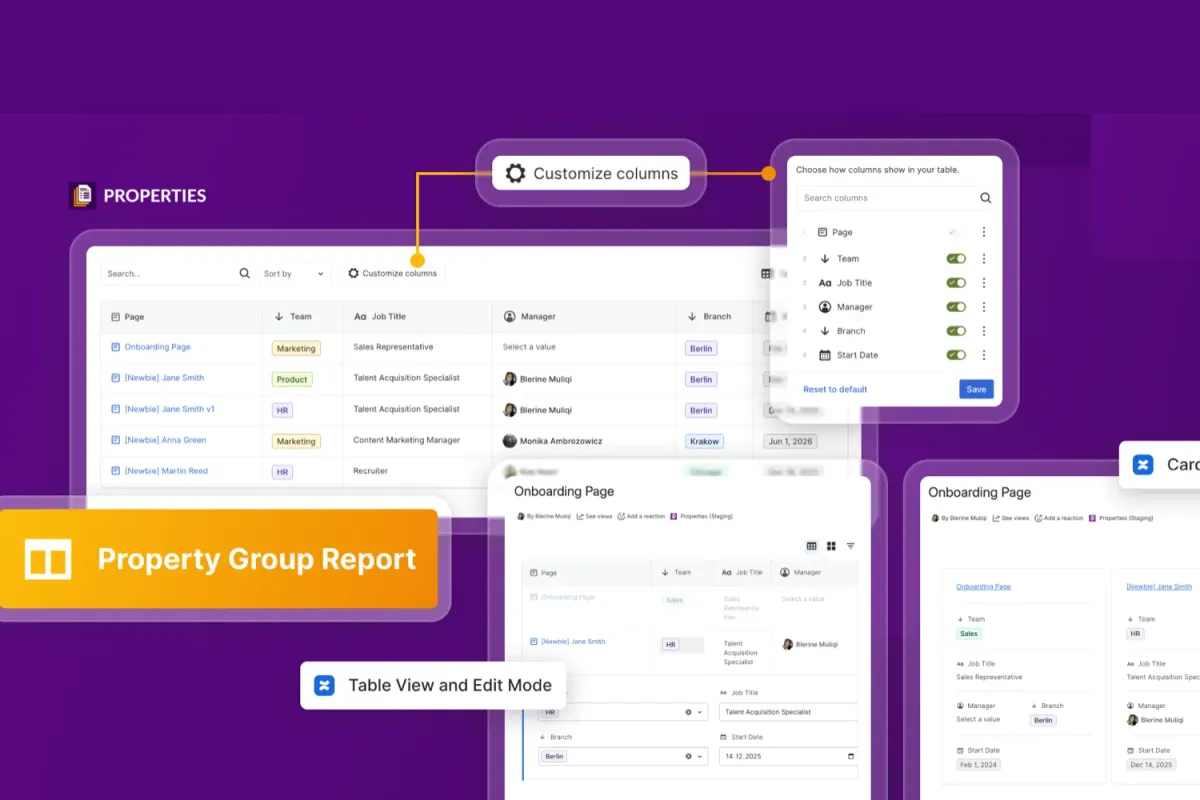Screen dimensions: 1200x800
Task: Open the Sort by dropdown
Action: [294, 273]
